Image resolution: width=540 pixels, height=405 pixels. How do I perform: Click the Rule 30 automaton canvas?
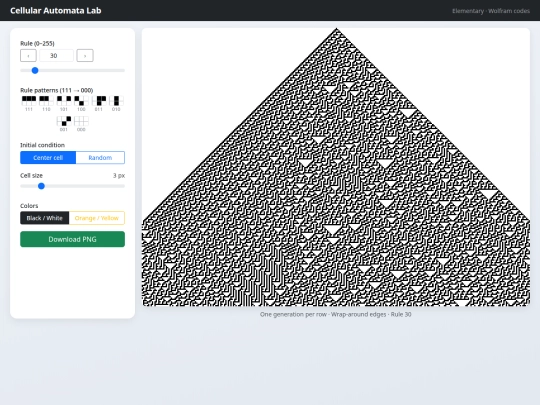coord(336,167)
